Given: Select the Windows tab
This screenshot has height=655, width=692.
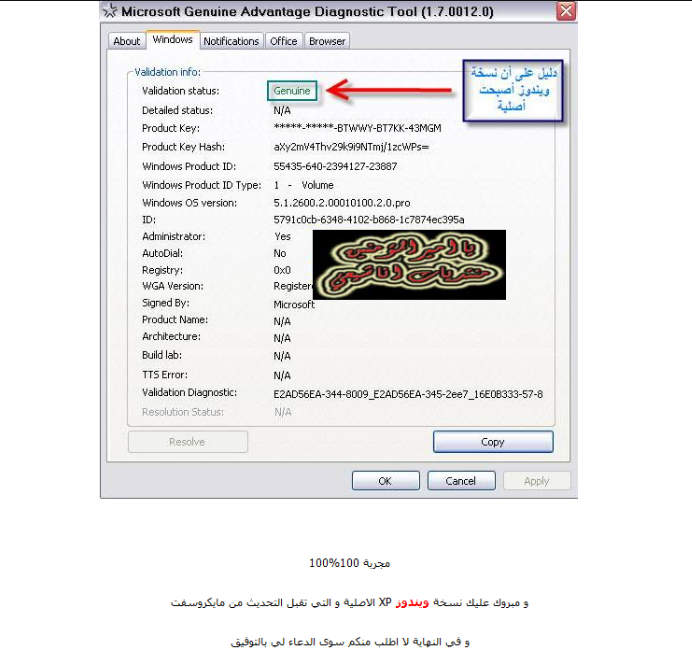Looking at the screenshot, I should [x=173, y=40].
